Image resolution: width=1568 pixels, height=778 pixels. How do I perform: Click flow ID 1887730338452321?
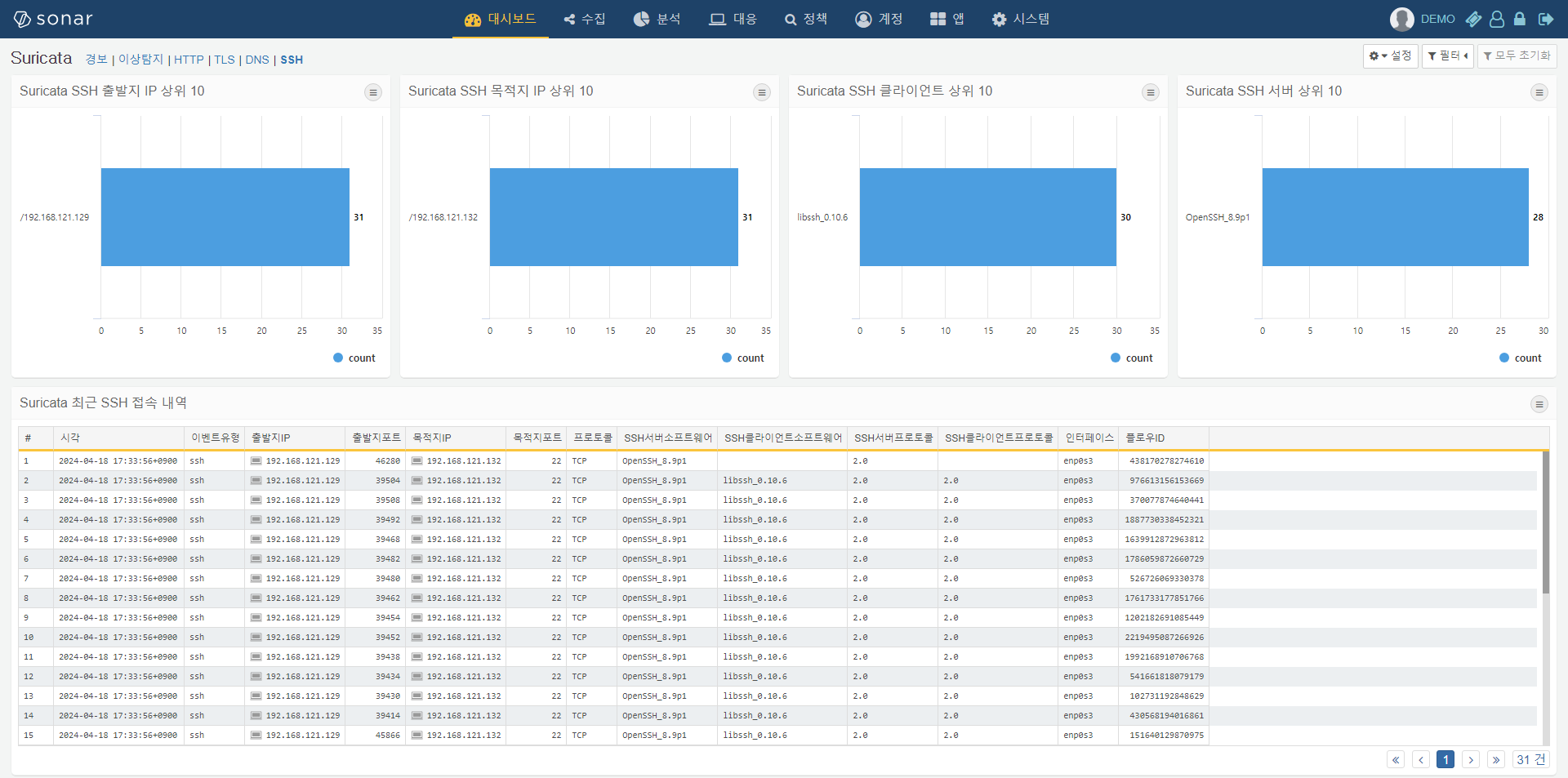pos(1164,520)
